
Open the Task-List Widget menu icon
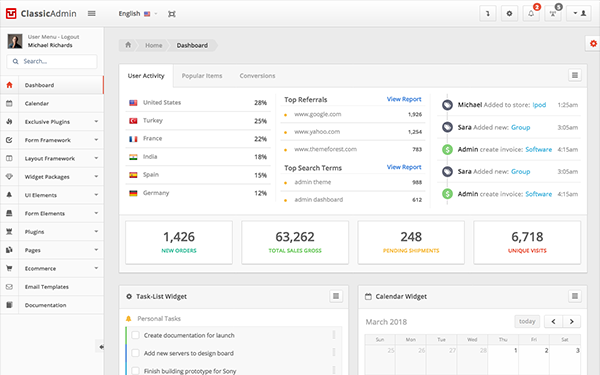pos(336,296)
